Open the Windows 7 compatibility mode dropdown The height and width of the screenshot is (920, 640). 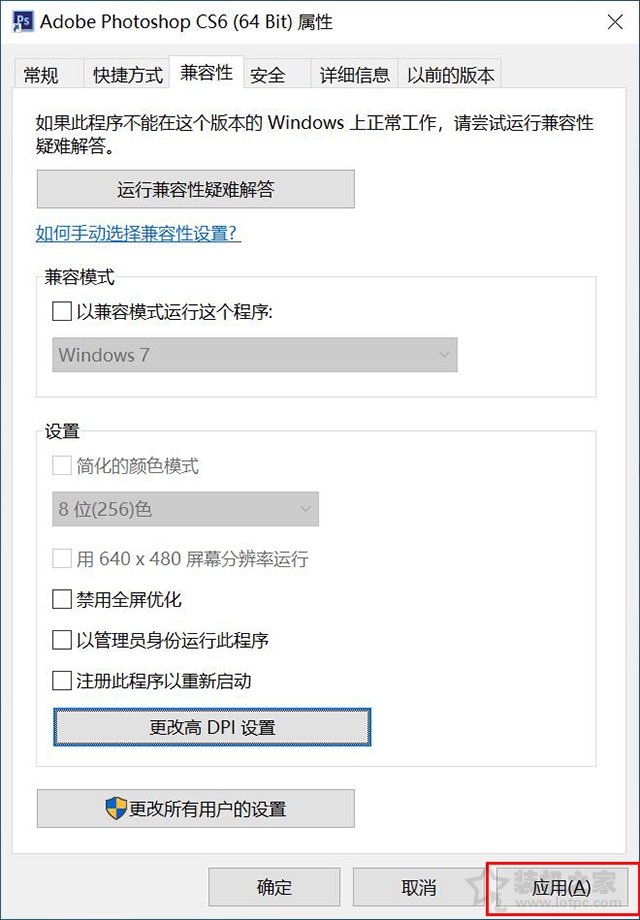pos(253,354)
